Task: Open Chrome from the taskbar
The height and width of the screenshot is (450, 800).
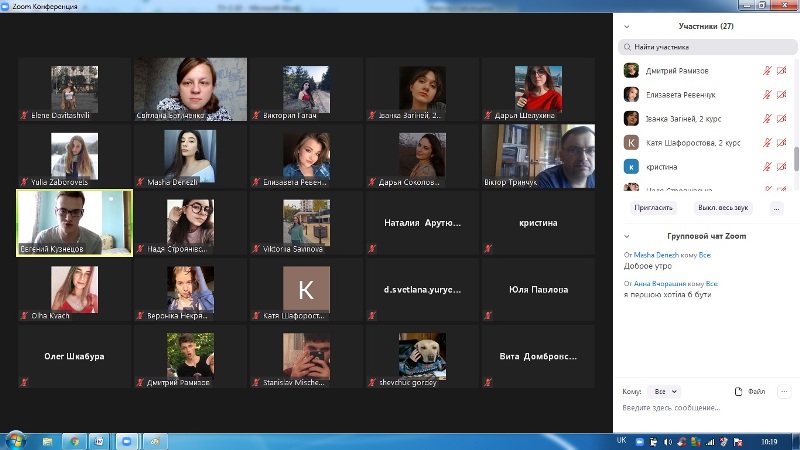Action: pyautogui.click(x=74, y=441)
